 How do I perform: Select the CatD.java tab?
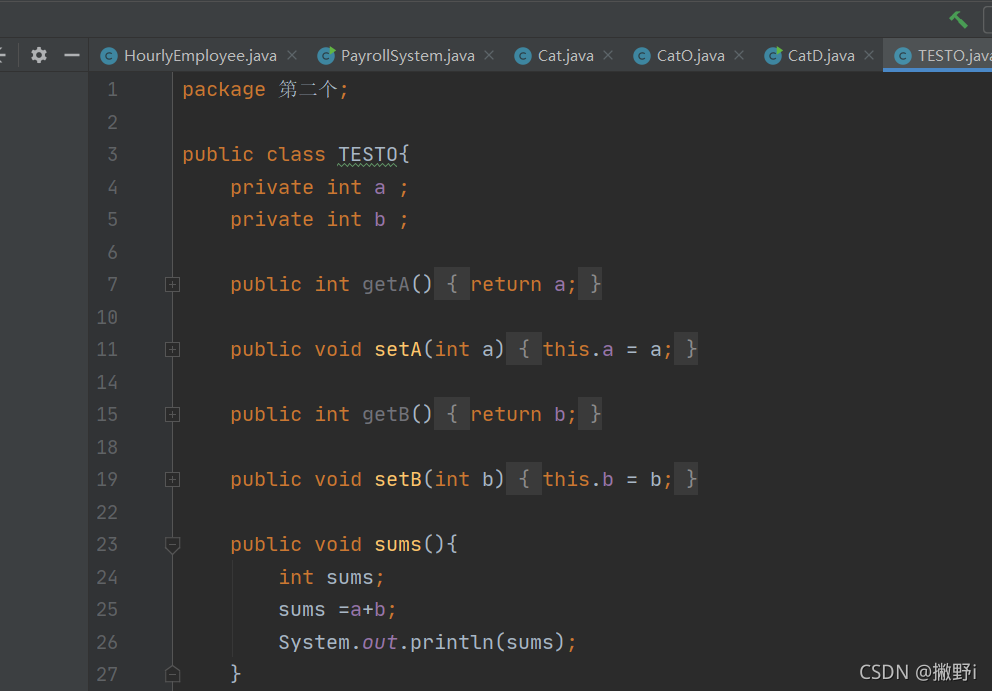pyautogui.click(x=821, y=56)
